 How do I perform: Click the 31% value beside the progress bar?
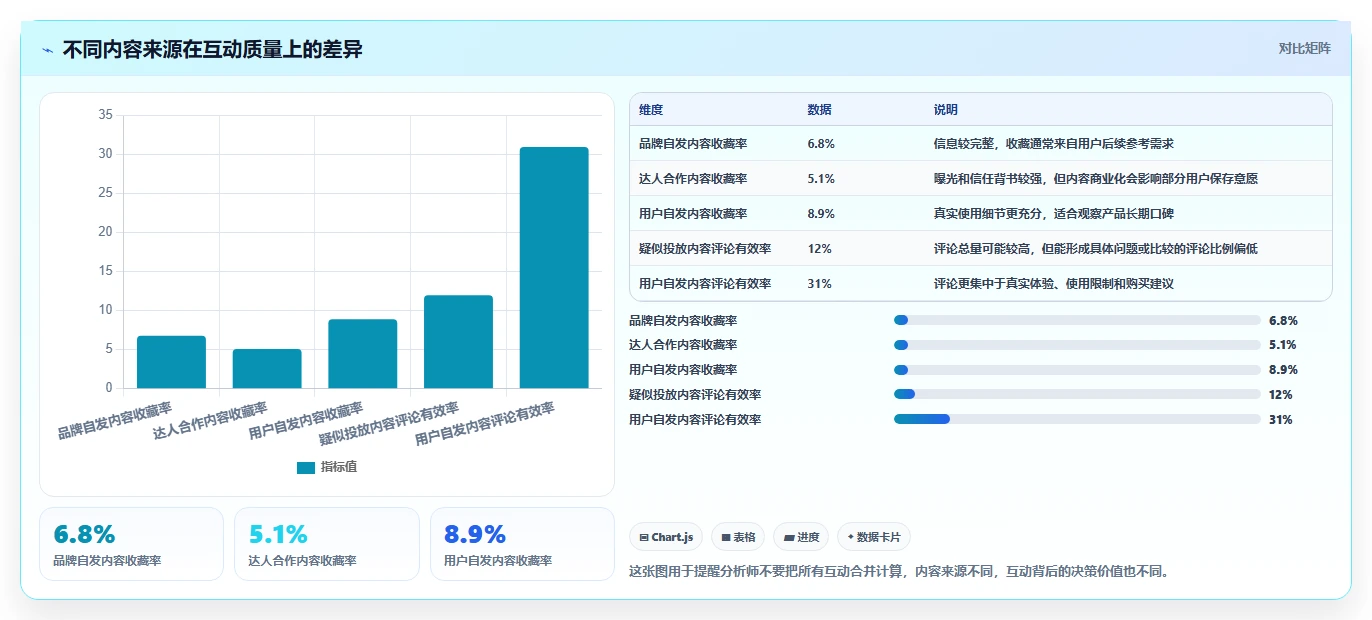(1281, 420)
